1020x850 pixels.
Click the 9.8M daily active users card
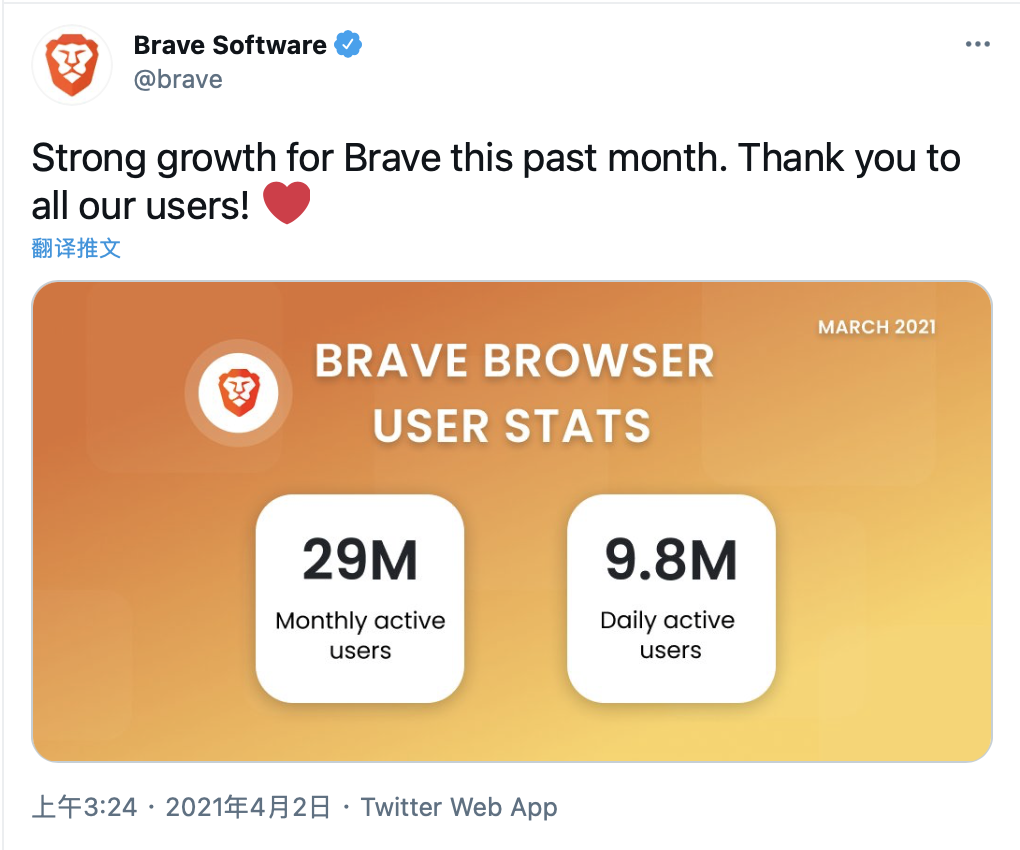(x=671, y=598)
